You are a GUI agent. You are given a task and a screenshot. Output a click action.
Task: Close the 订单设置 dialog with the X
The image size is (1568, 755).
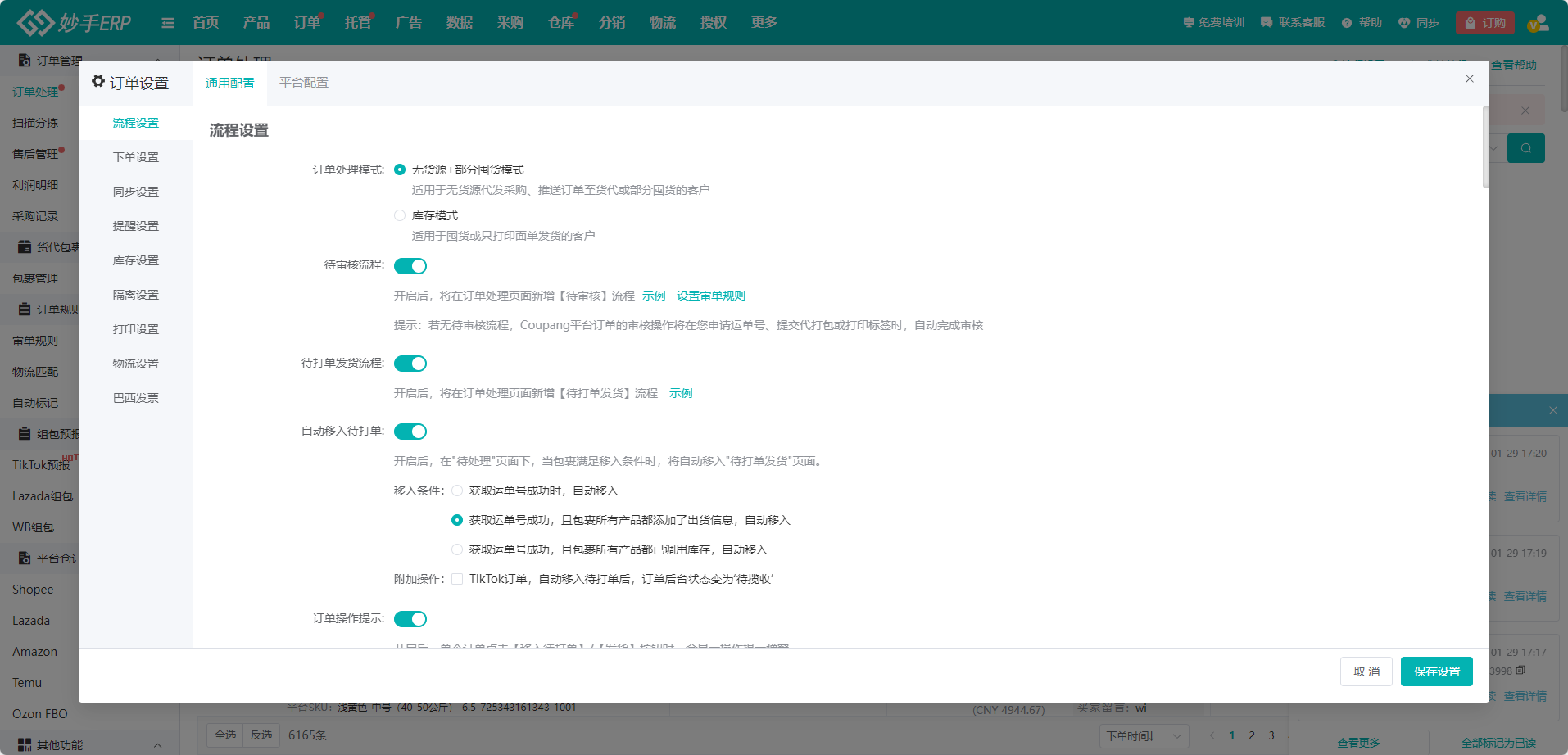[1470, 79]
